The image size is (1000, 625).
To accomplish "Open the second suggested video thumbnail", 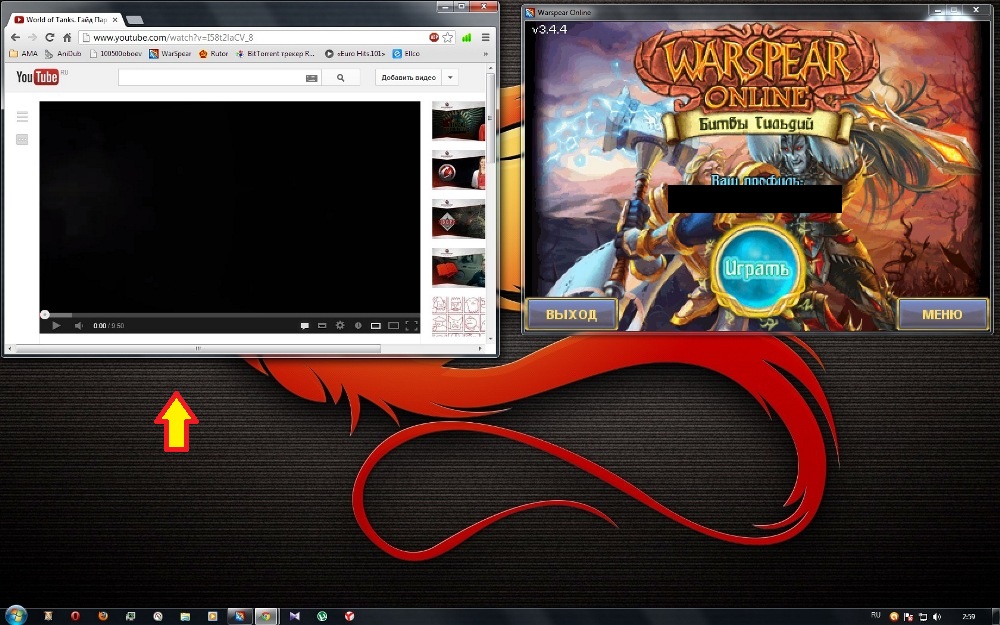I will (459, 170).
